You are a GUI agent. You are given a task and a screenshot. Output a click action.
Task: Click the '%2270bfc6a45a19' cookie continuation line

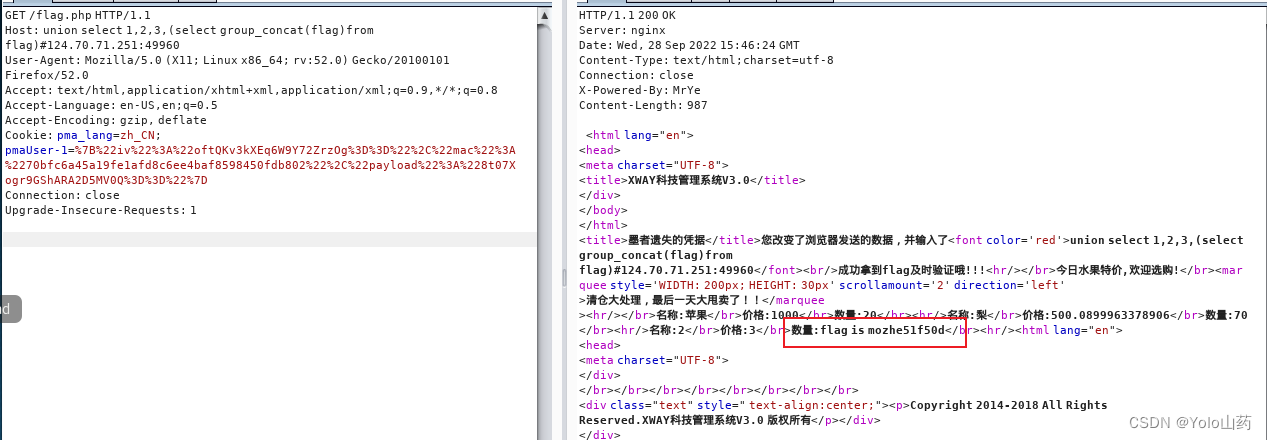pos(260,165)
